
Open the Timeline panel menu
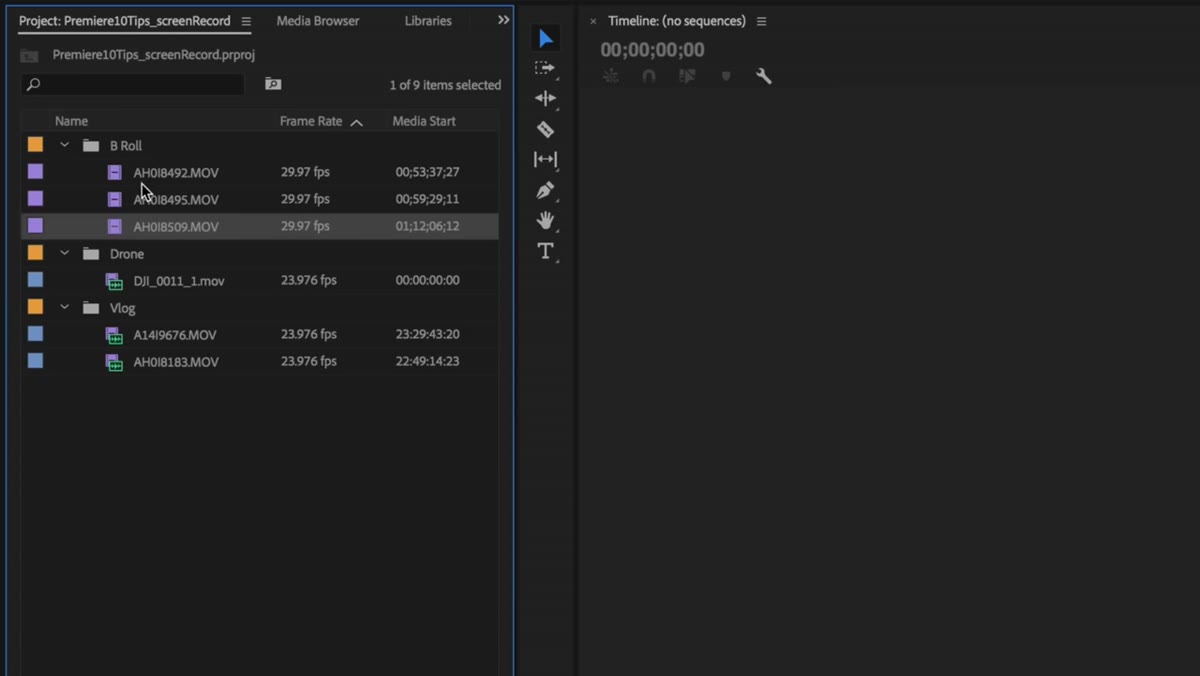[x=762, y=21]
